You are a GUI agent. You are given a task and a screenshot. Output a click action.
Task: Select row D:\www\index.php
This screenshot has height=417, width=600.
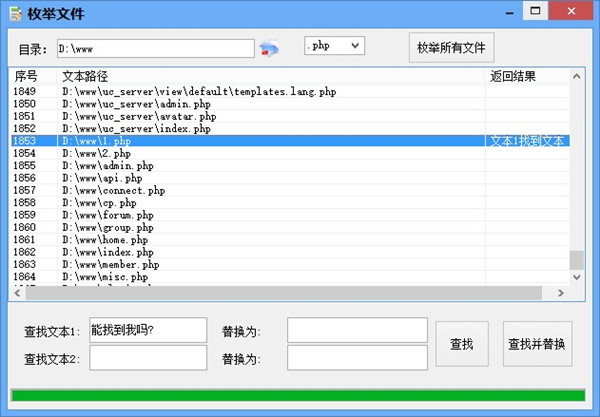tap(290, 252)
